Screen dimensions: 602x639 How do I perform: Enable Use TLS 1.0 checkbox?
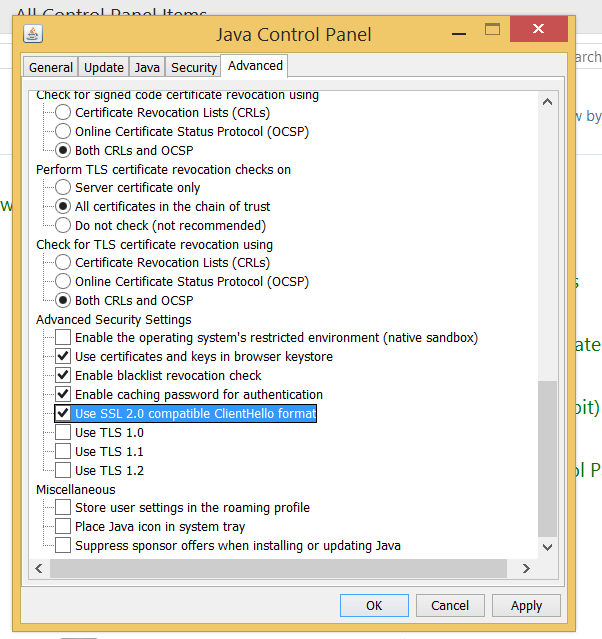[x=63, y=432]
